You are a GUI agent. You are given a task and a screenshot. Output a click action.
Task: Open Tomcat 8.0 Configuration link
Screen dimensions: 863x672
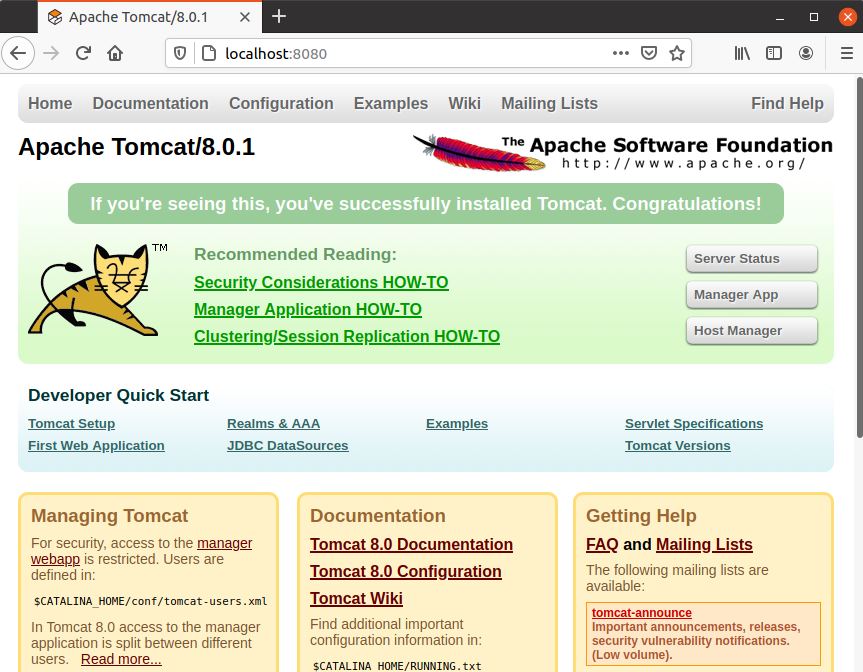(x=406, y=571)
